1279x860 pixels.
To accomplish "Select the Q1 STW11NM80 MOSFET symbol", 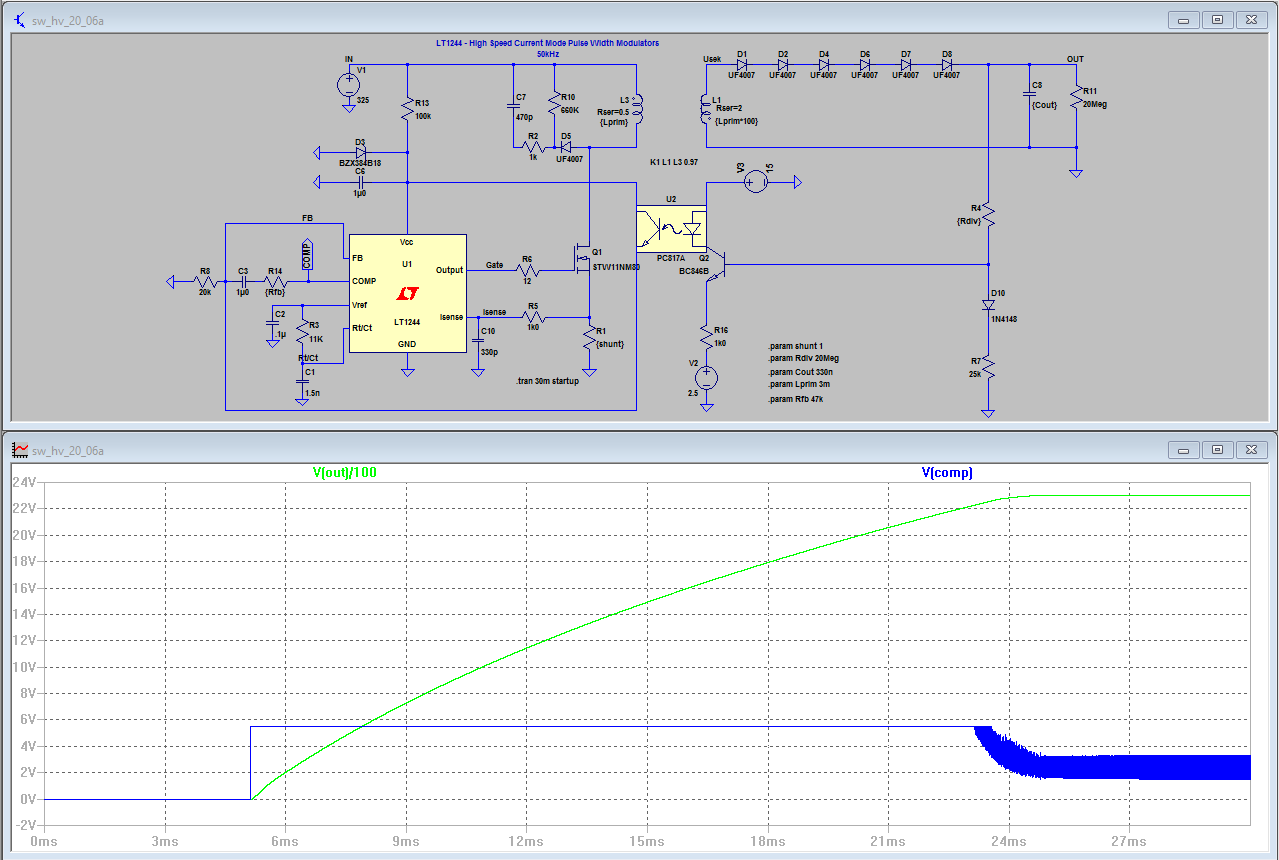I will click(x=583, y=258).
